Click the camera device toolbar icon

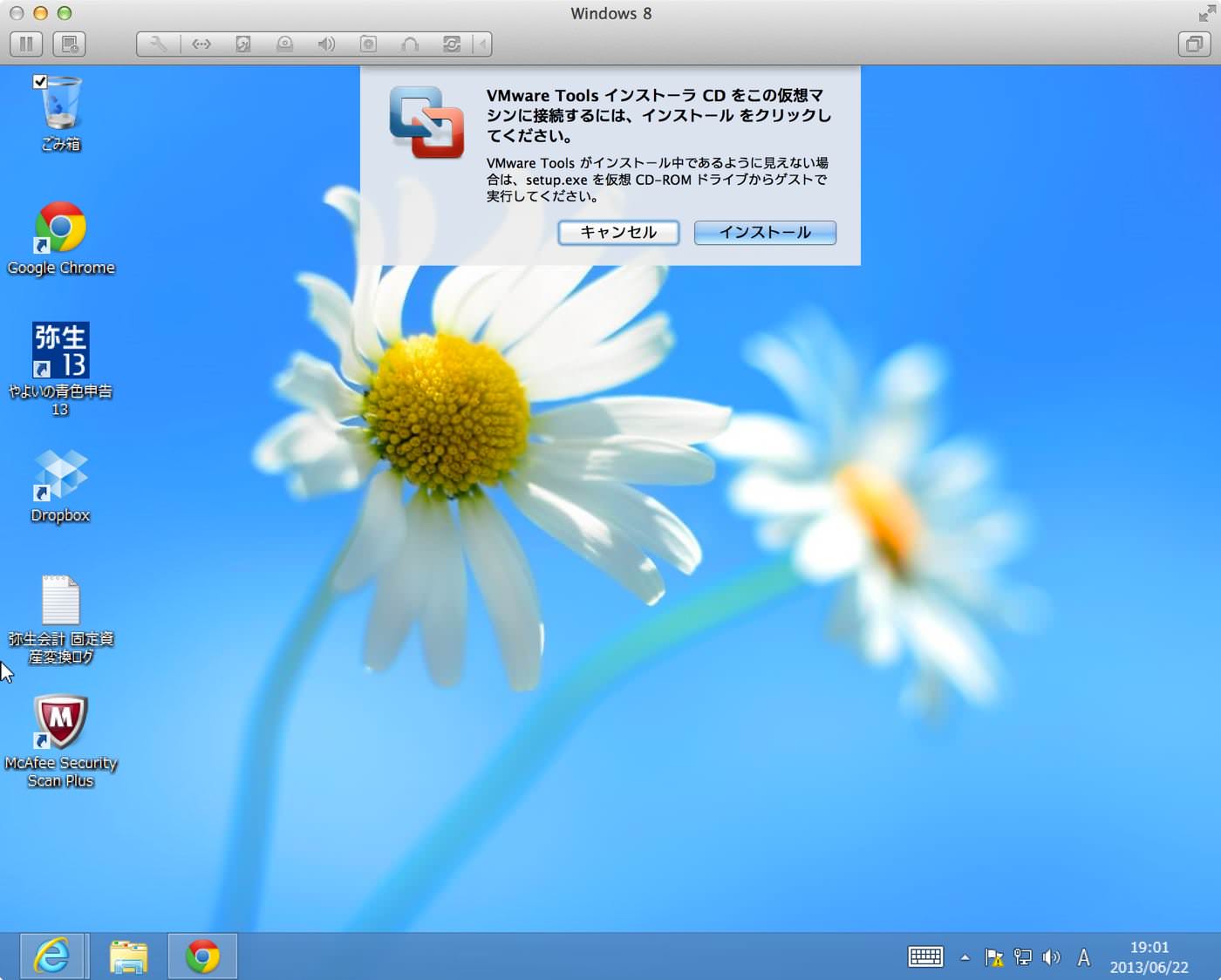coord(368,44)
